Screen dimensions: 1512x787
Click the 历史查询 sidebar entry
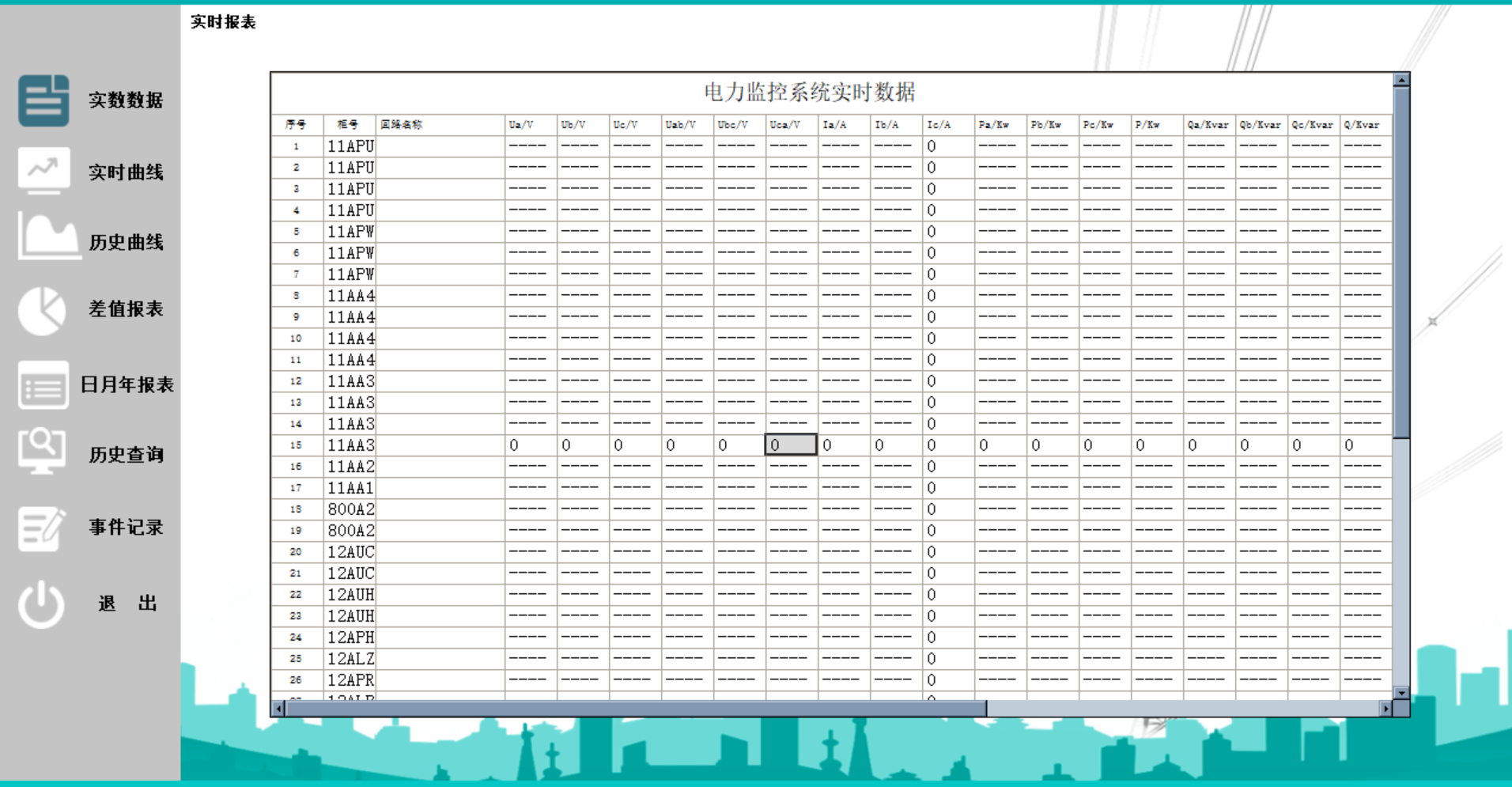point(125,454)
